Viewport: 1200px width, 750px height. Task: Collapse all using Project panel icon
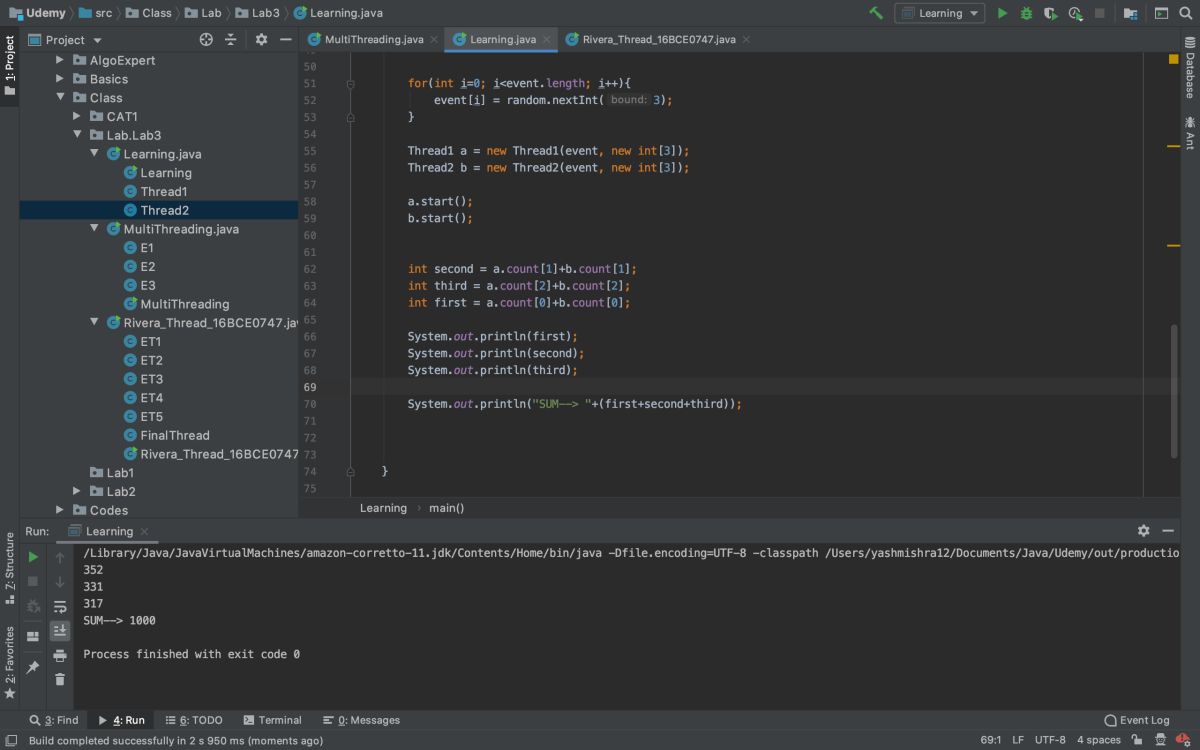230,40
